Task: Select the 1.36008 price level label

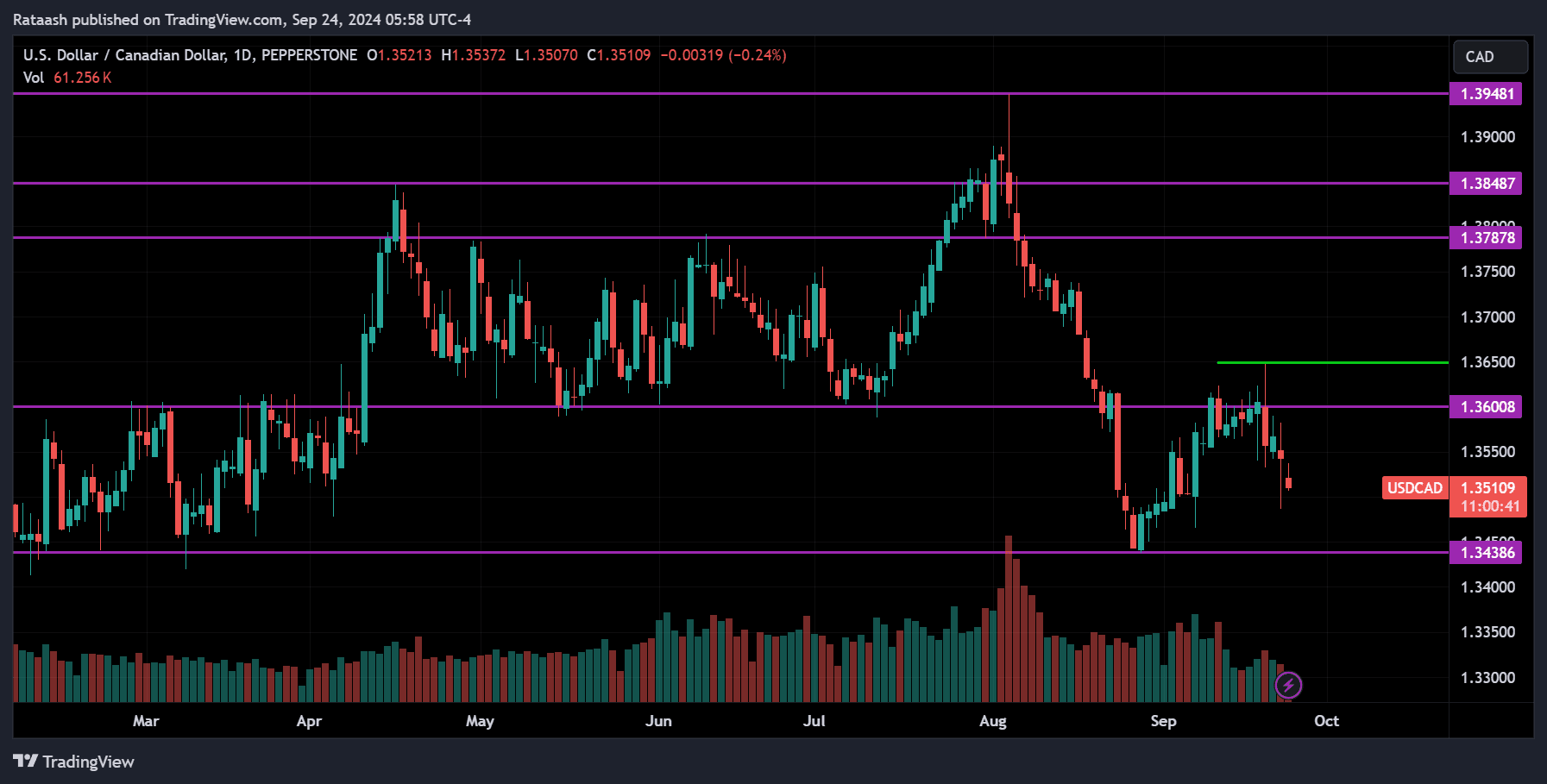Action: click(1486, 407)
